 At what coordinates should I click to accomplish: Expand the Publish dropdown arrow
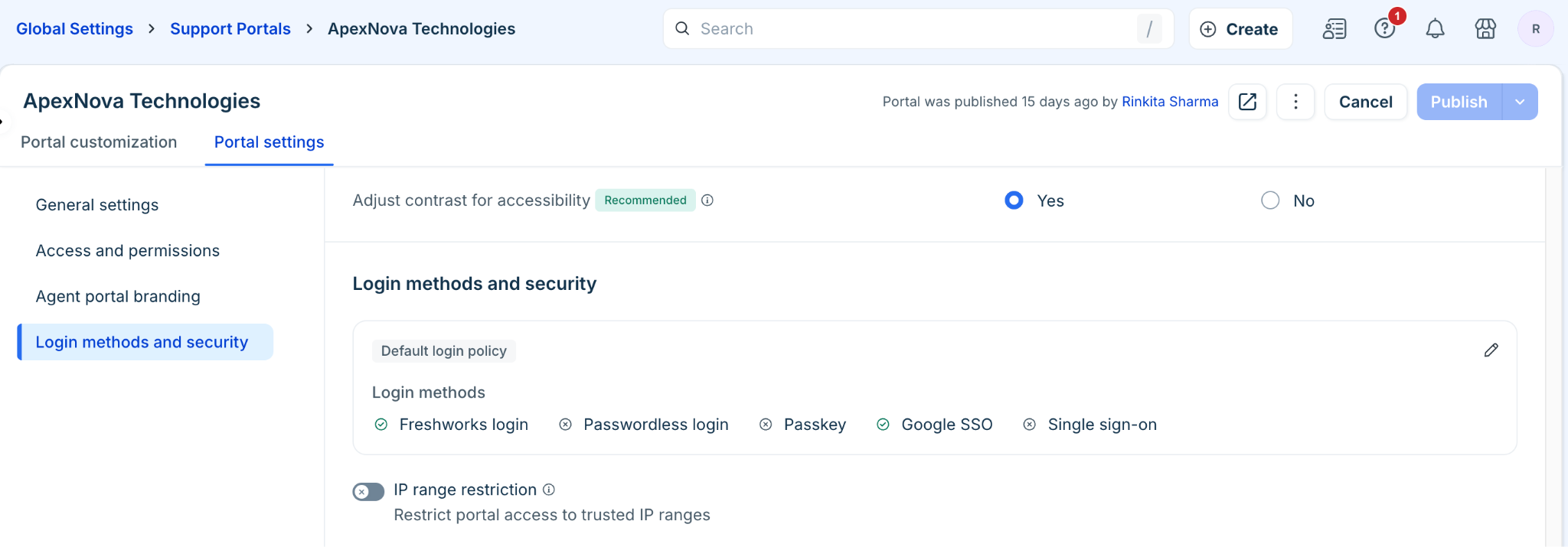click(1520, 102)
